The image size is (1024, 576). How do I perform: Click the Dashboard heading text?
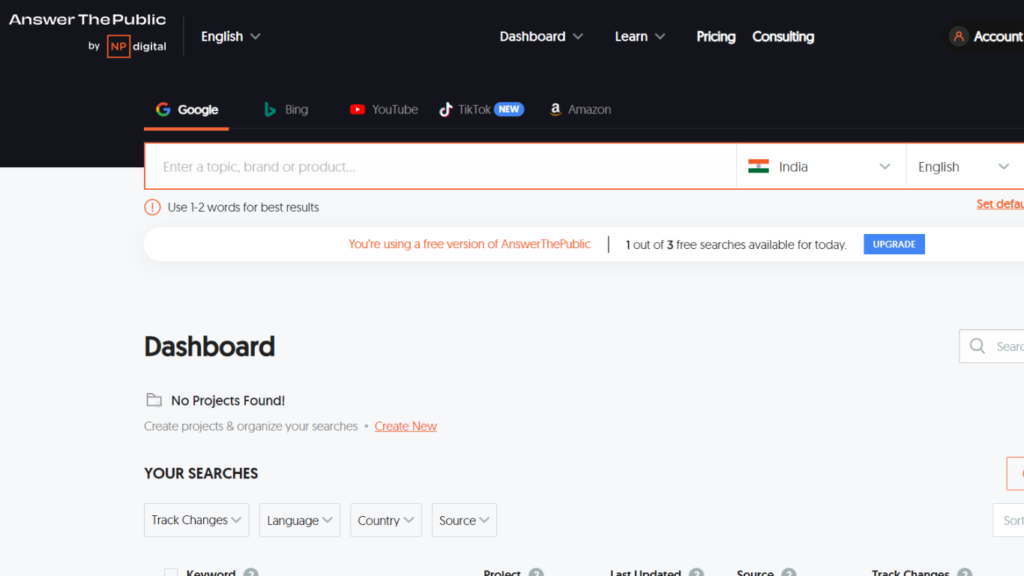210,347
